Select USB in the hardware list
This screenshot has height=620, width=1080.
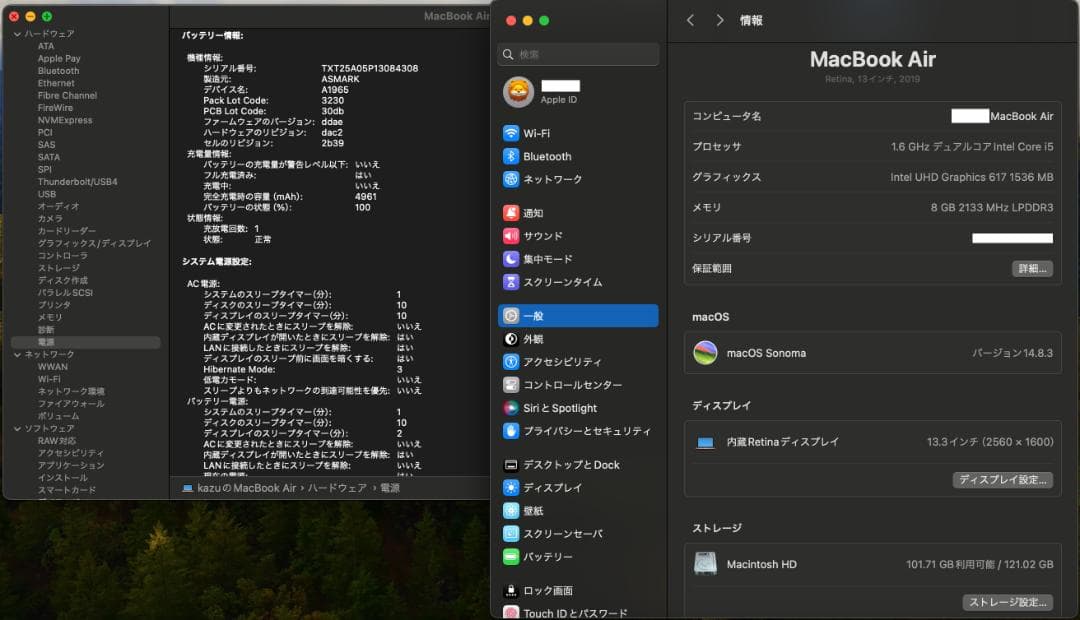click(45, 193)
